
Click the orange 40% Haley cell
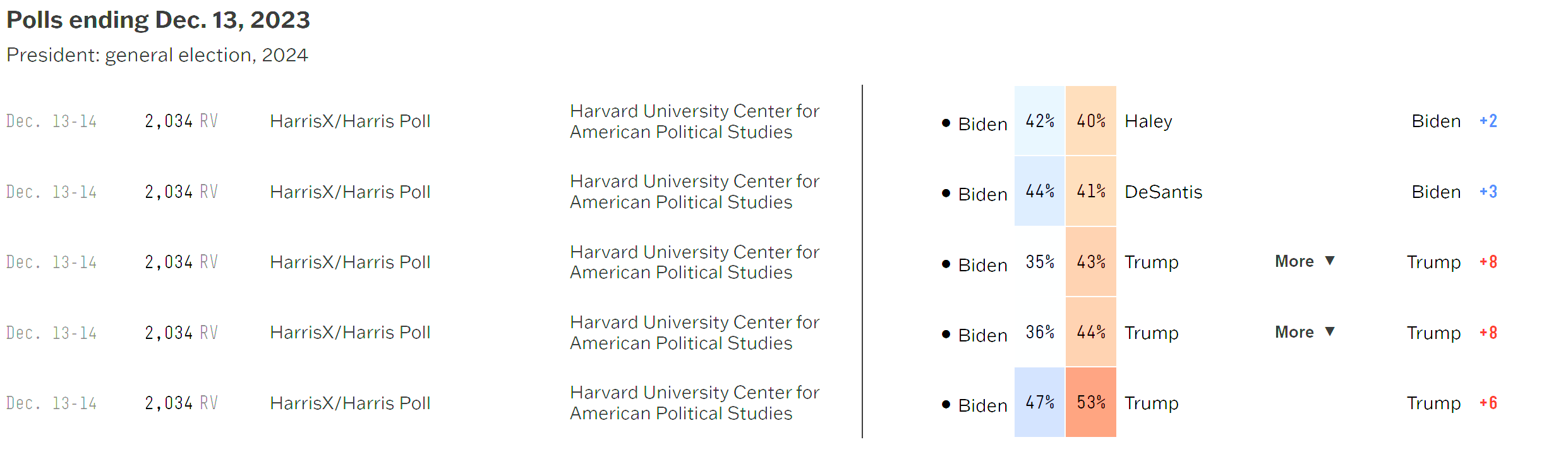click(1091, 121)
